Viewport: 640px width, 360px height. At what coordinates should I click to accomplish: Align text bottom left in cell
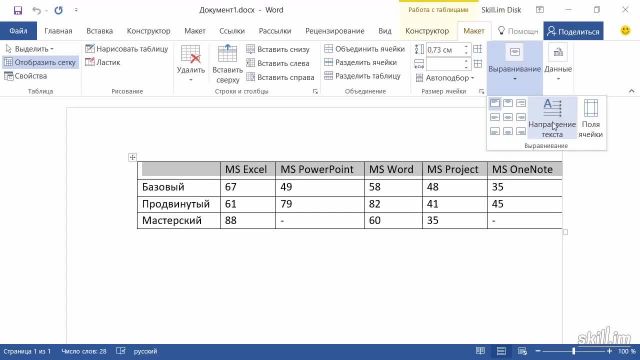point(495,131)
